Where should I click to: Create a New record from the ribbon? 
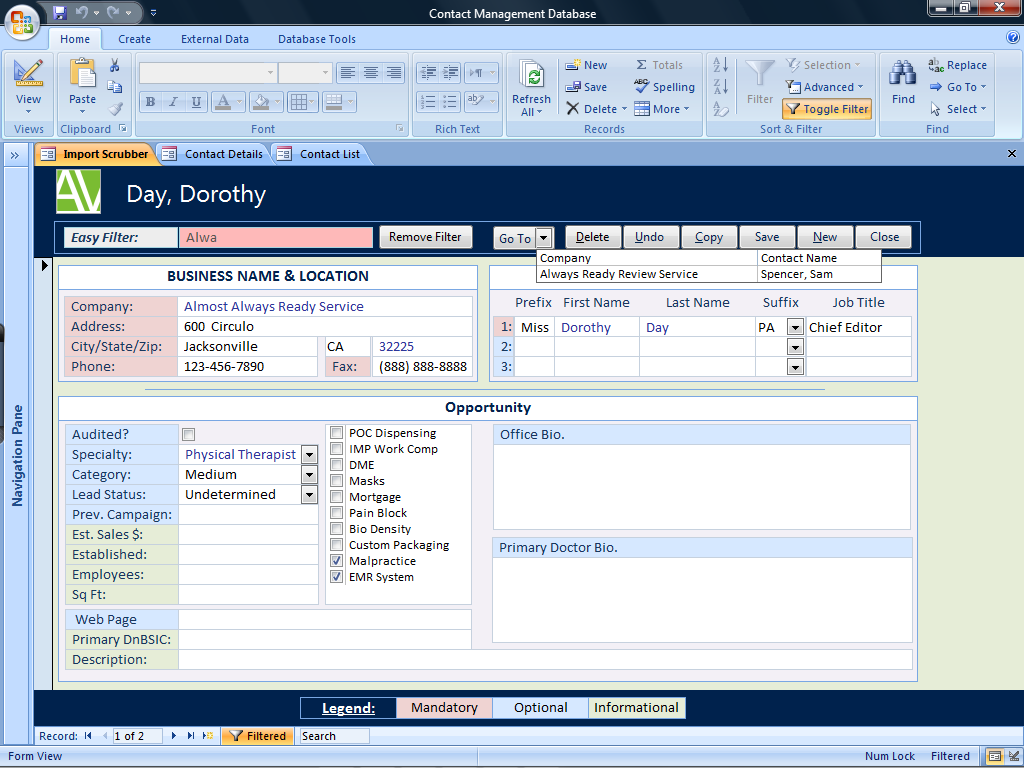(x=586, y=65)
